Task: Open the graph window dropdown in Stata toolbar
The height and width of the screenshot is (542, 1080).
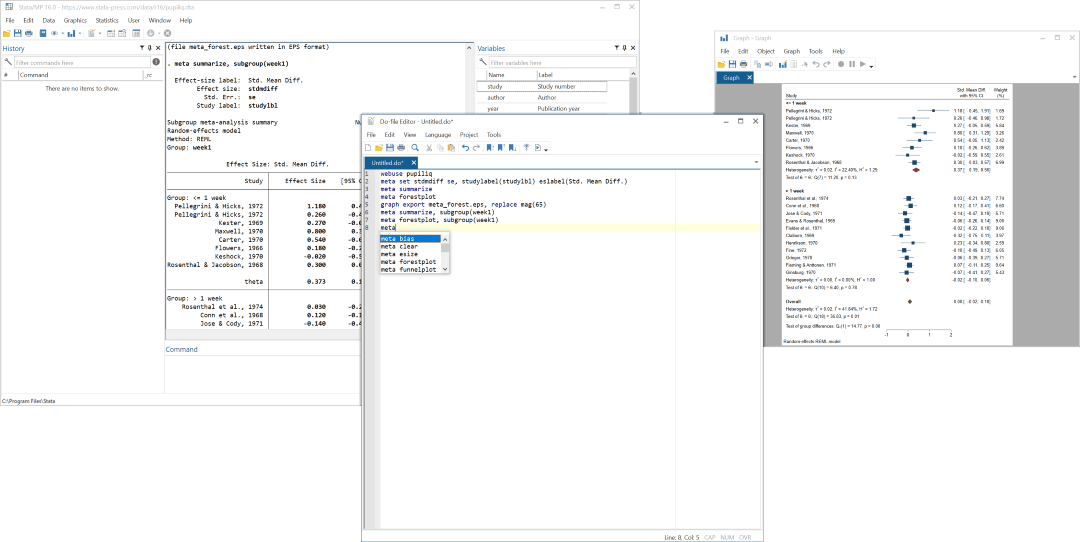Action: coord(78,33)
